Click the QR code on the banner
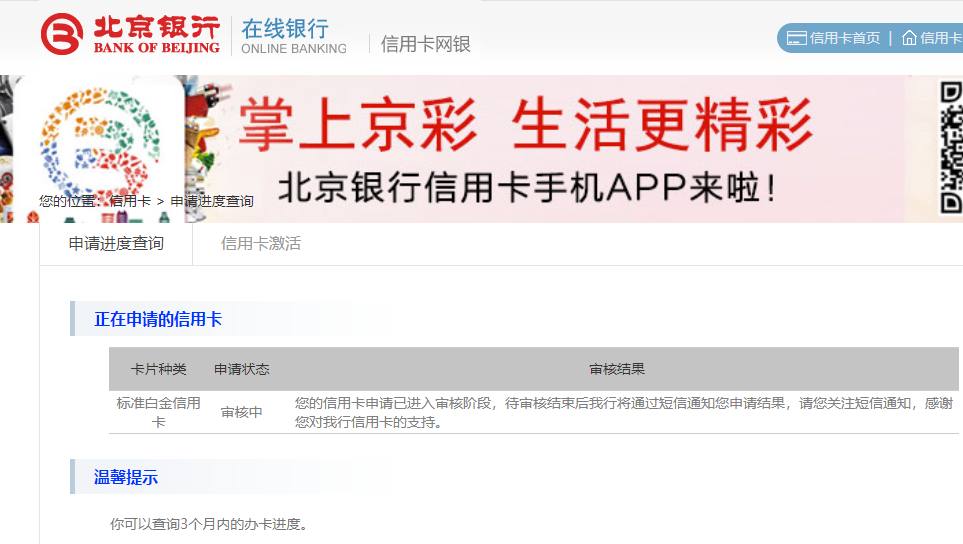Screen dimensions: 963x544 point(951,148)
